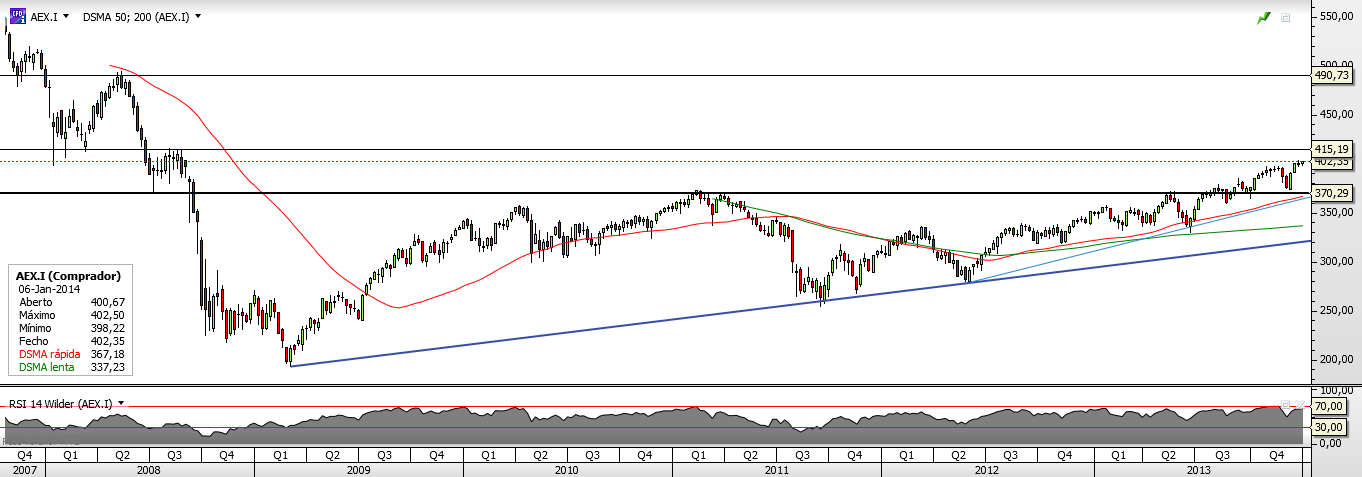Select the 415,19 price level label
Viewport: 1362px width, 477px height.
[x=1332, y=148]
